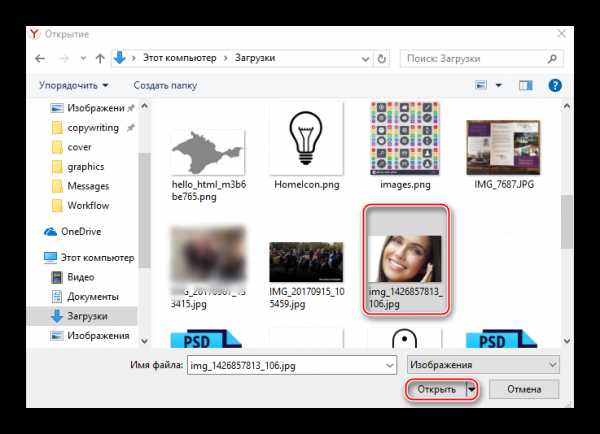Click the forward navigation arrow
The width and height of the screenshot is (600, 434).
point(64,59)
